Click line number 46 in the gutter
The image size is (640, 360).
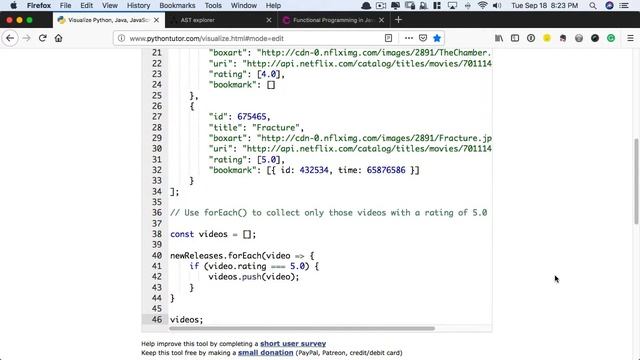click(x=157, y=320)
